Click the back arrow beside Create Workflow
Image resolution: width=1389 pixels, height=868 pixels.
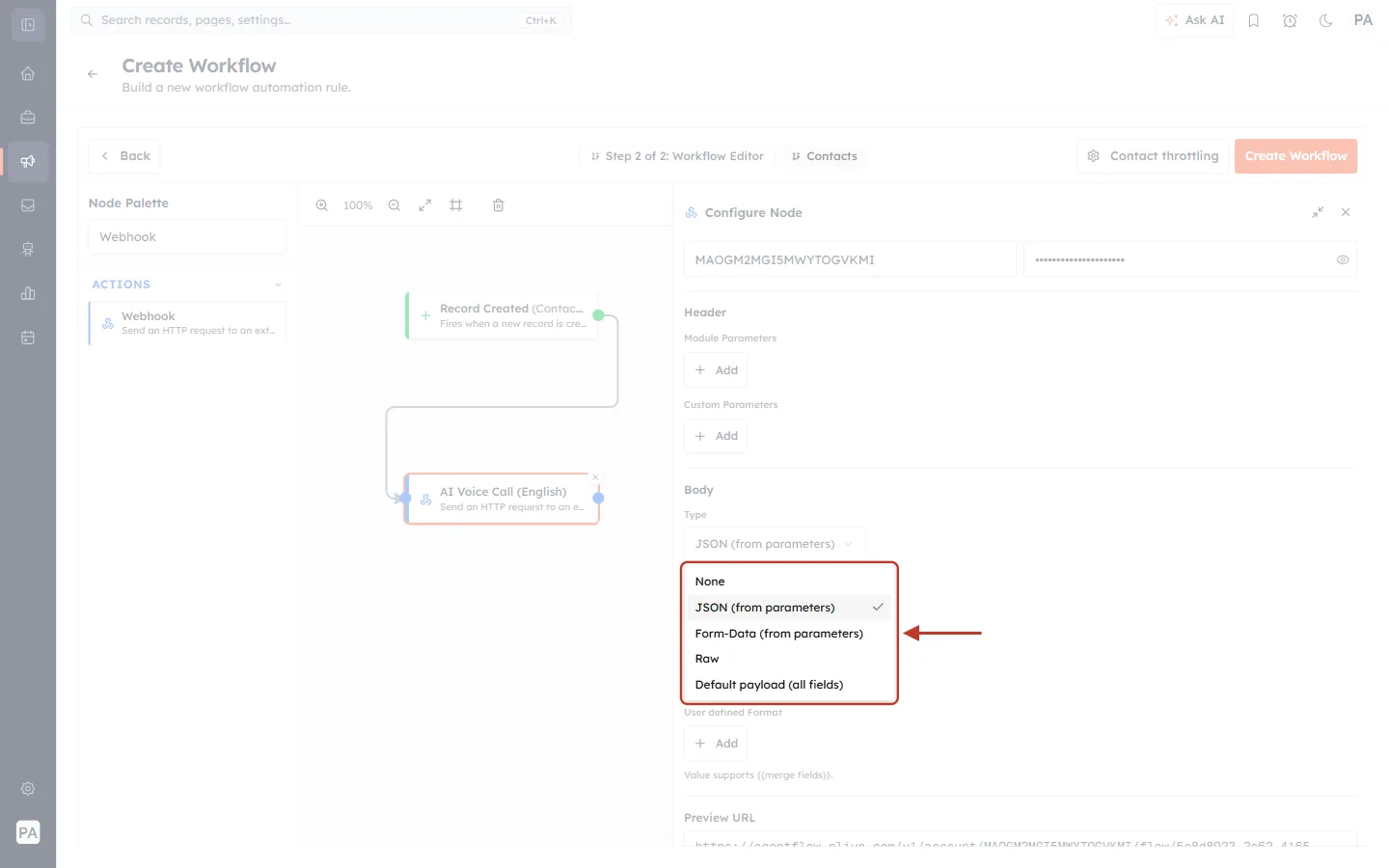[93, 74]
